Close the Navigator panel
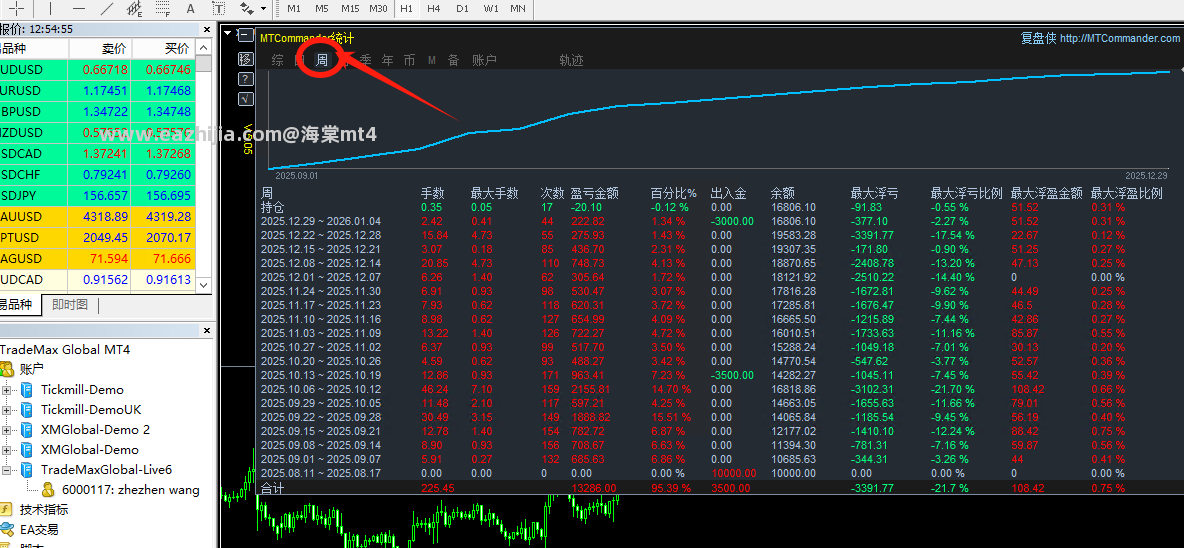The image size is (1184, 548). pos(207,330)
